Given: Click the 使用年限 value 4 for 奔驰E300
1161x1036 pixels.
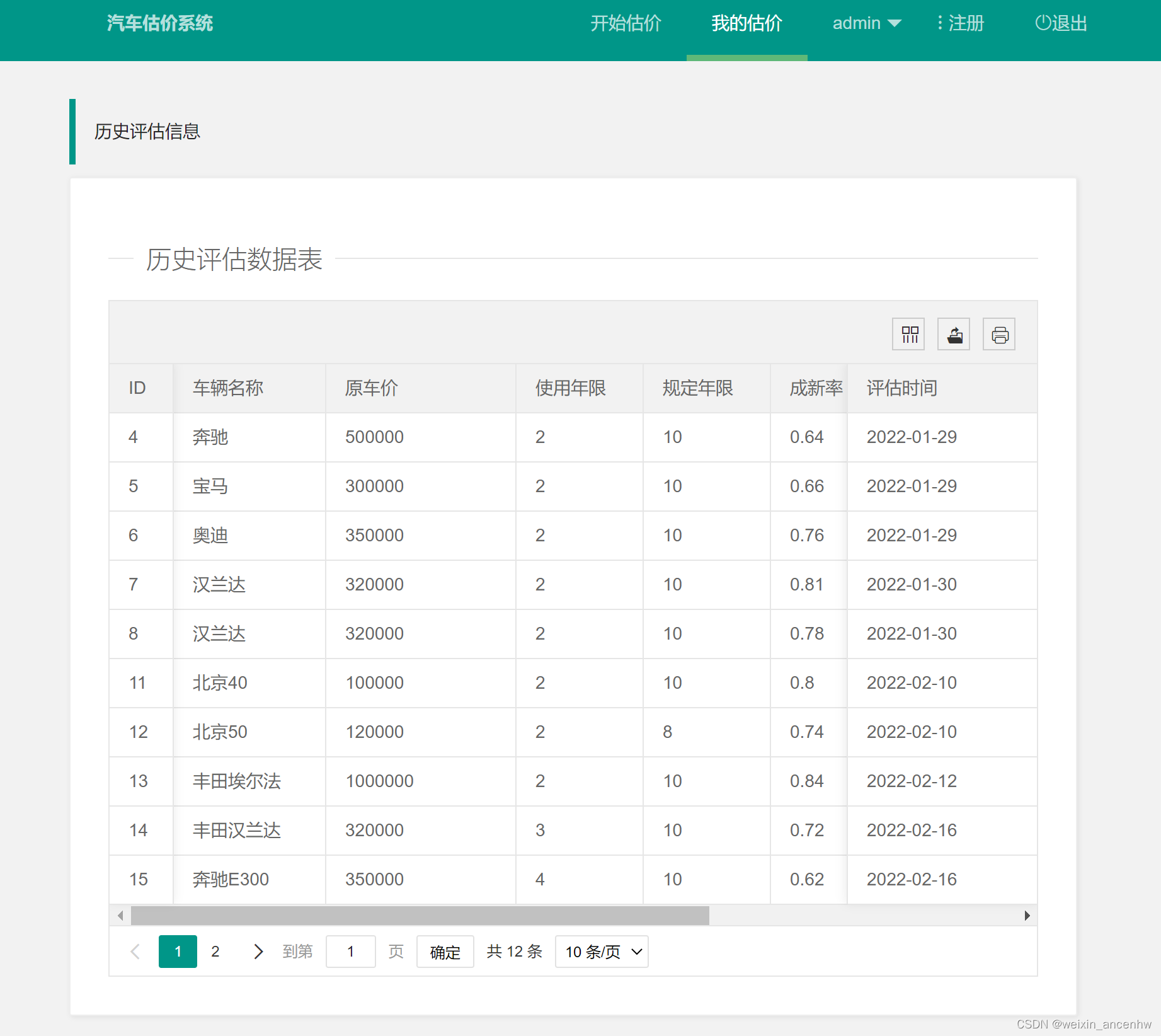Looking at the screenshot, I should pos(580,880).
